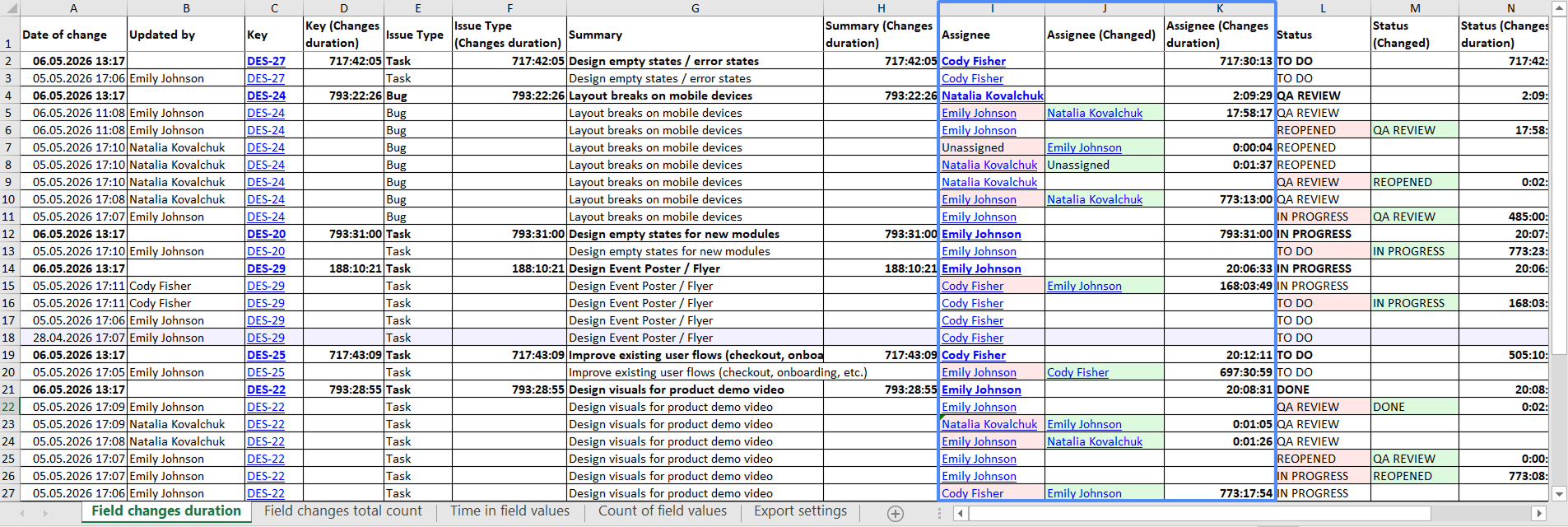Select bold 'Design visuals for product demo video'

point(696,389)
